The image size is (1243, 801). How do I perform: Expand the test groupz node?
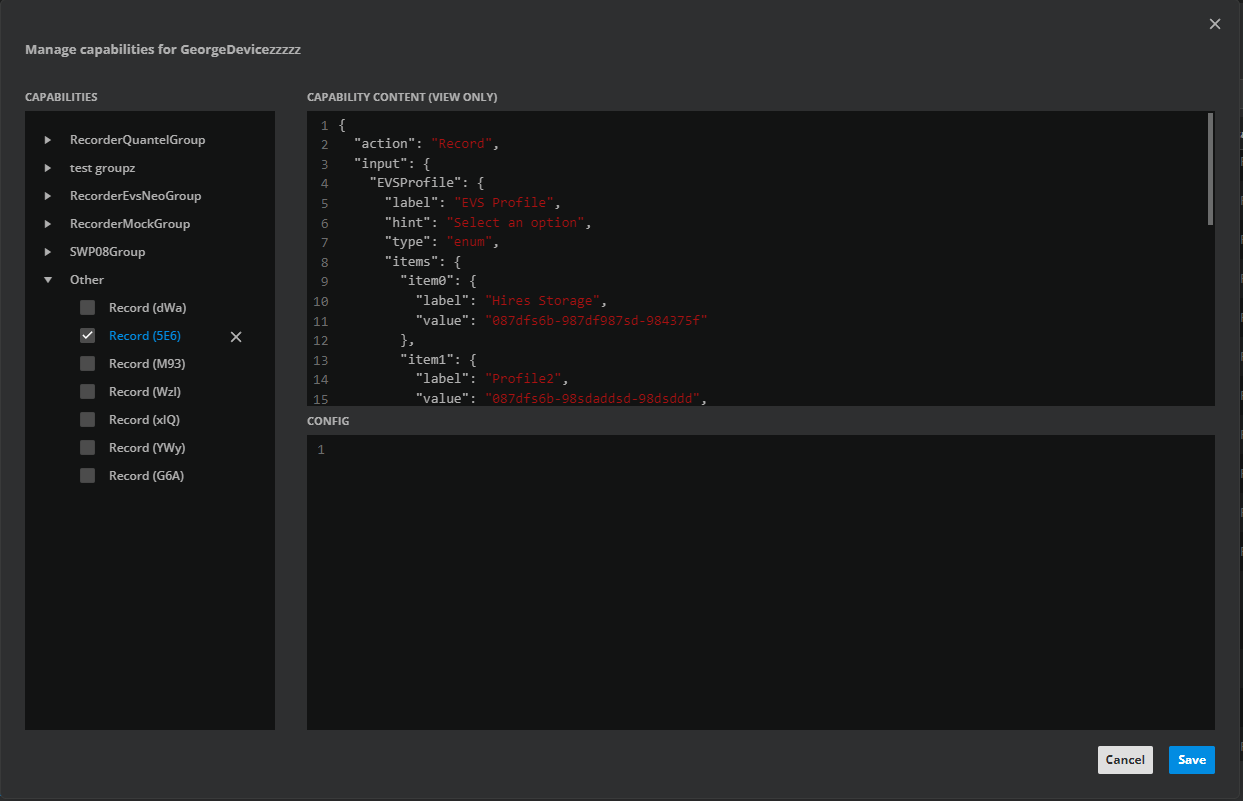[x=48, y=168]
